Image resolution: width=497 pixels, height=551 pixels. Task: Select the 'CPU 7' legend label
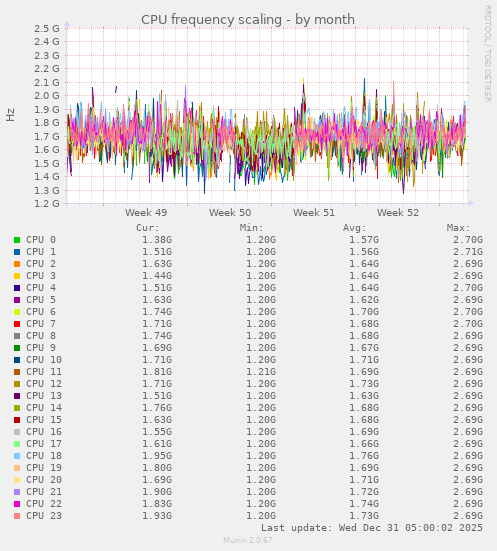point(41,324)
